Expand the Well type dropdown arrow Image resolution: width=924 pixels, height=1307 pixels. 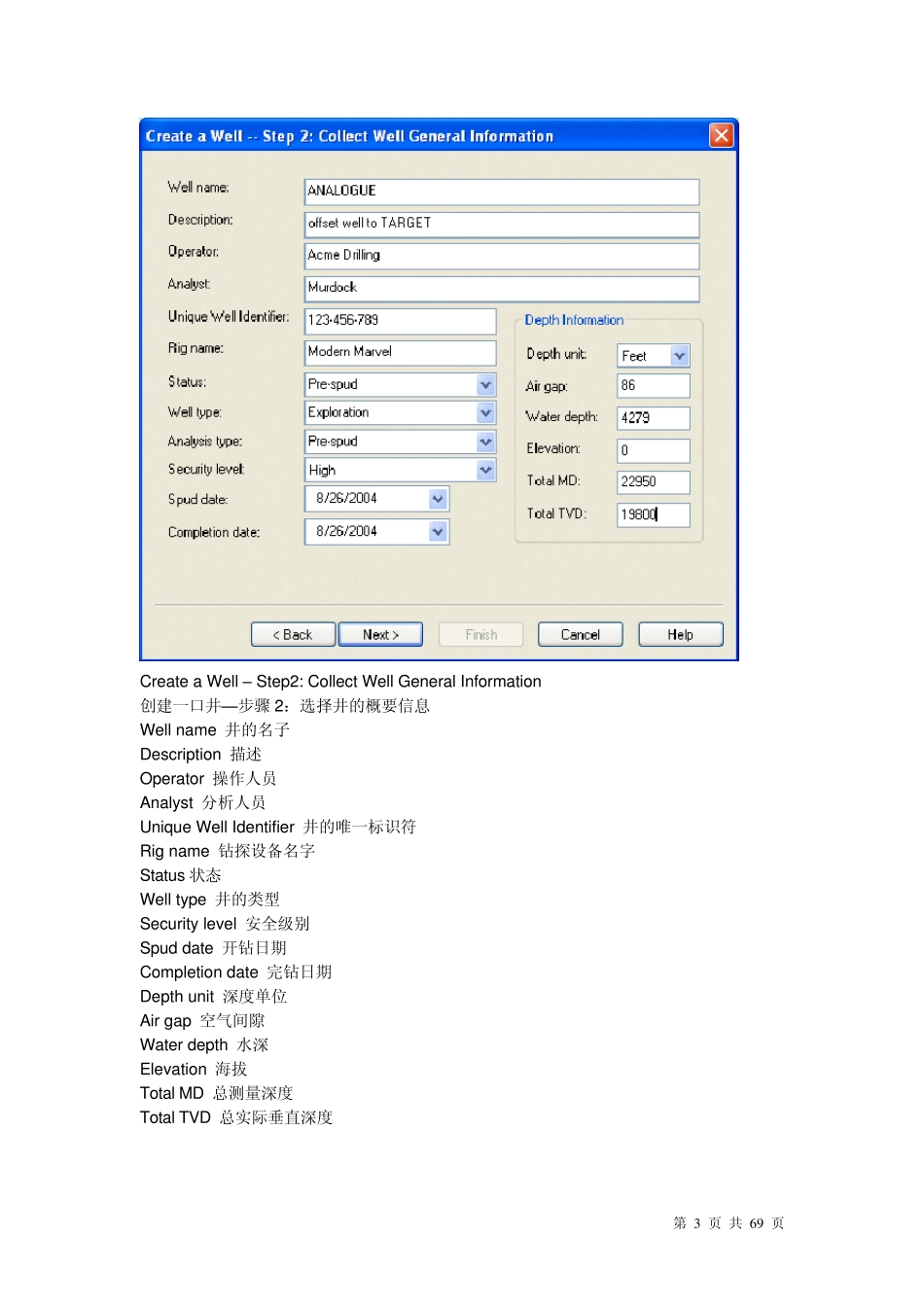(x=485, y=412)
